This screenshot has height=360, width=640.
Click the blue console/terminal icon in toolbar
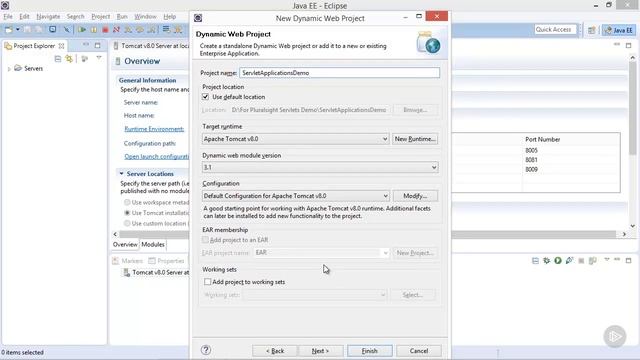(x=53, y=30)
